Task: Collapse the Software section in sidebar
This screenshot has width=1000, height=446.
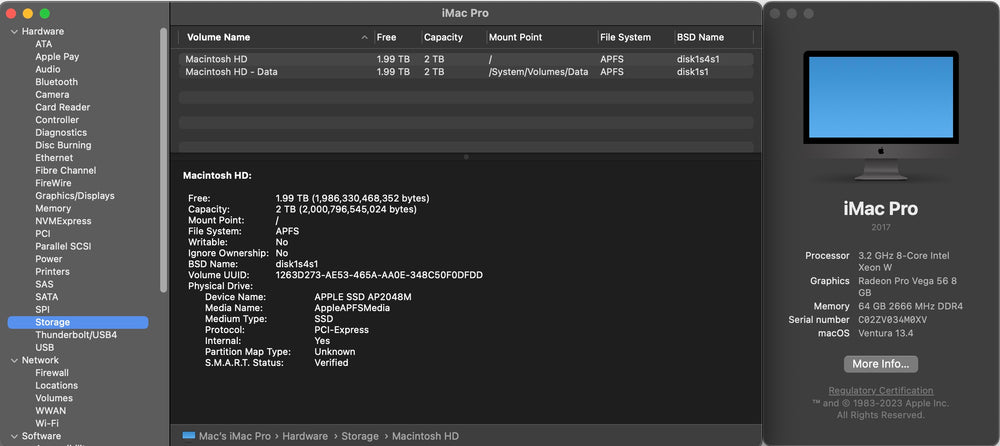Action: 14,436
